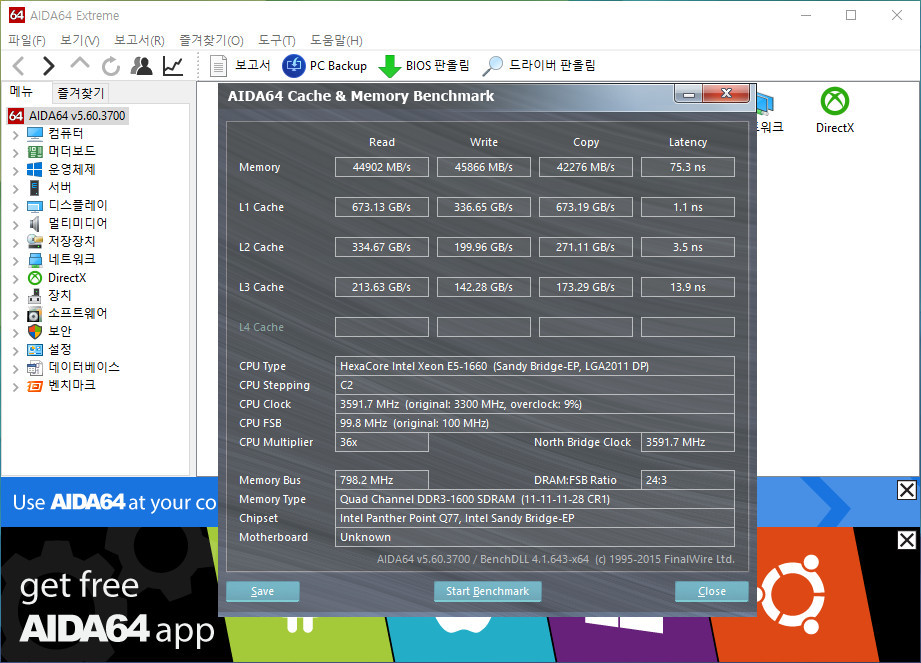
Task: Click Memory Read value 44902 MB/s
Action: 382,167
